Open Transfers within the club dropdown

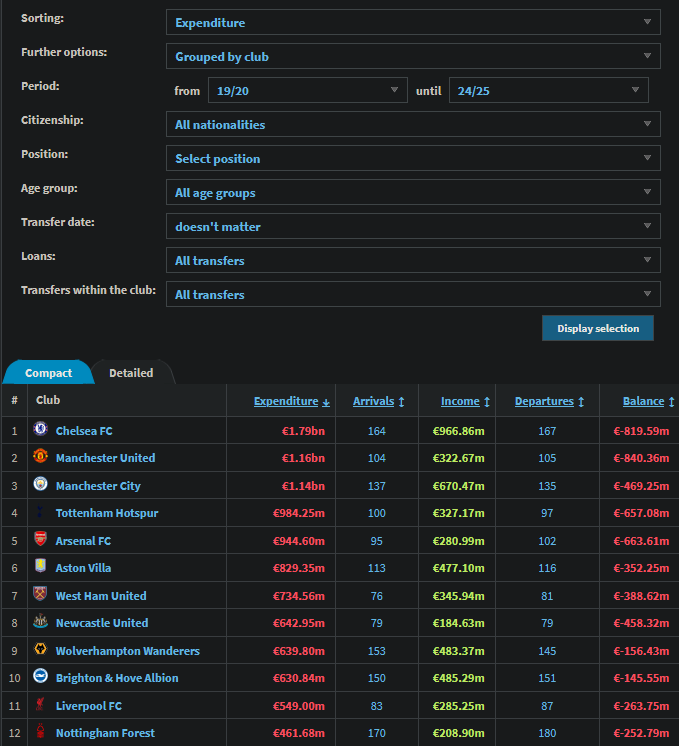(x=413, y=294)
